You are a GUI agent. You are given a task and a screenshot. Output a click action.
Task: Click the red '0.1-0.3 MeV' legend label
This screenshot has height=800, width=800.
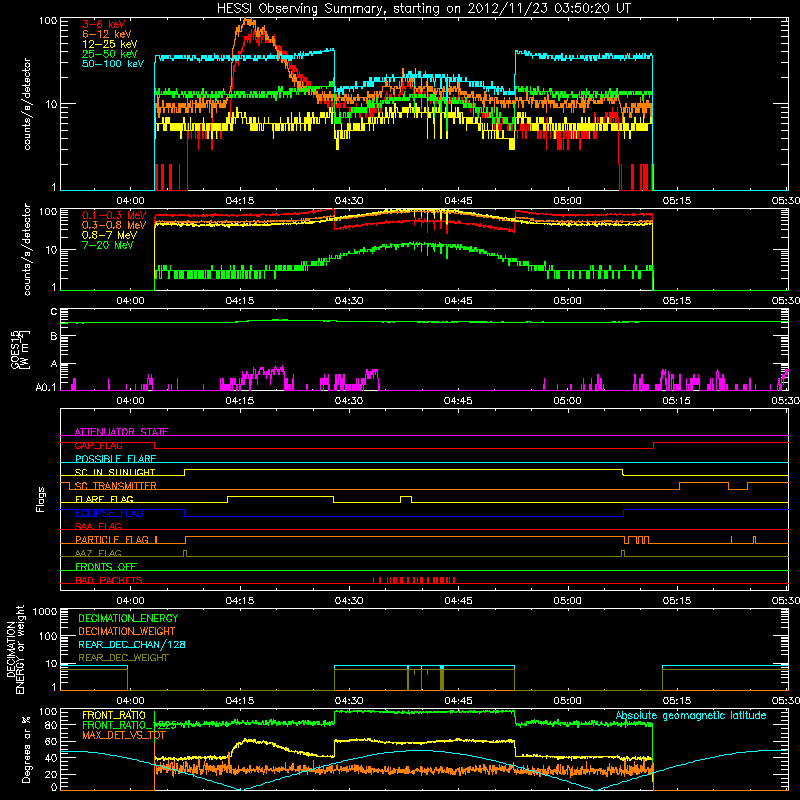[114, 215]
